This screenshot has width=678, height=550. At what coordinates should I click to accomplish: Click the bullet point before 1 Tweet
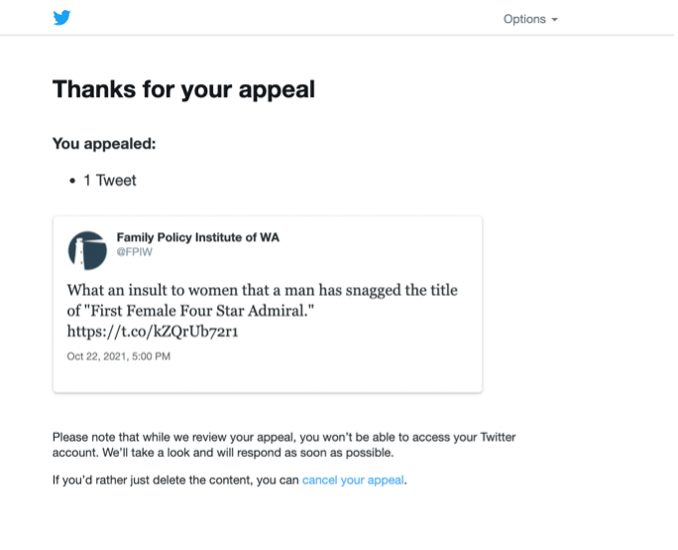tap(73, 181)
